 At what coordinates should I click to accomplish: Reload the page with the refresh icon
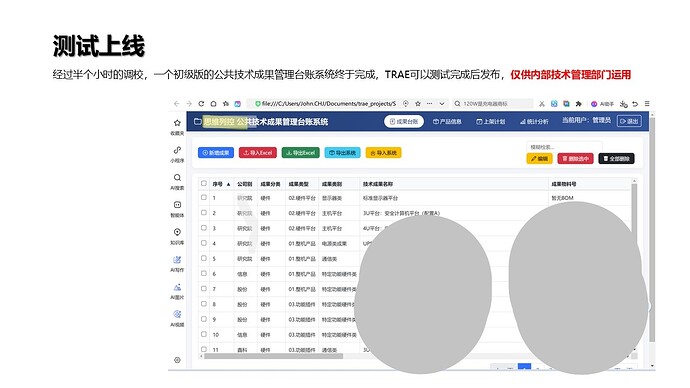pyautogui.click(x=201, y=104)
